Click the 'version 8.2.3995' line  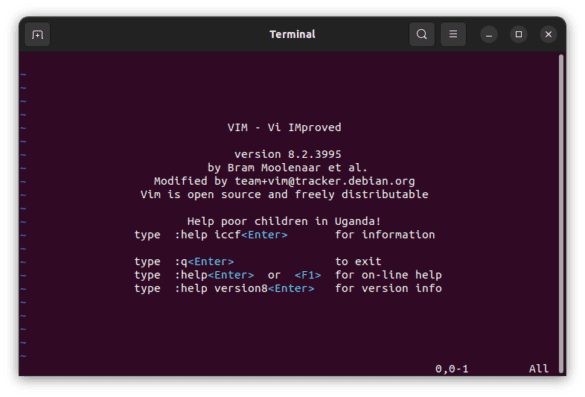pyautogui.click(x=288, y=154)
